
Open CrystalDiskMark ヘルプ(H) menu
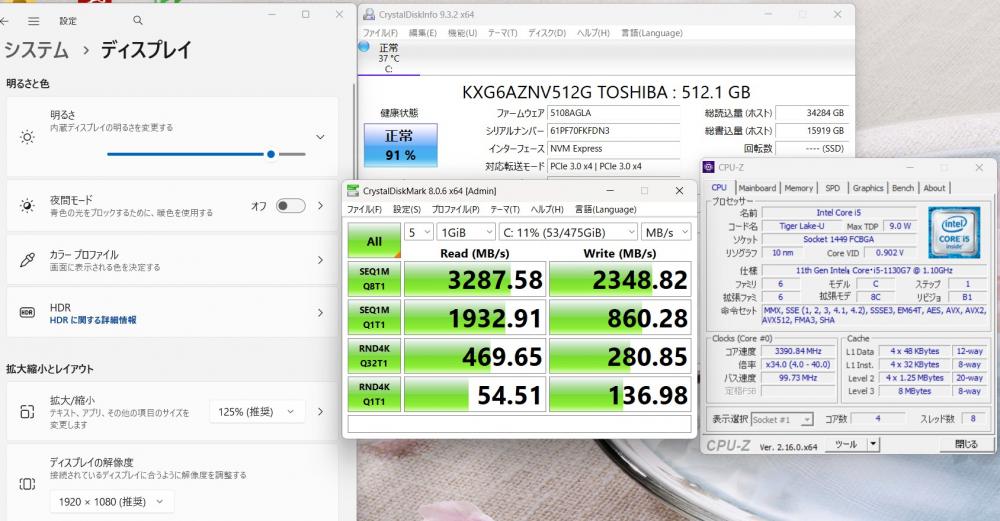[547, 209]
